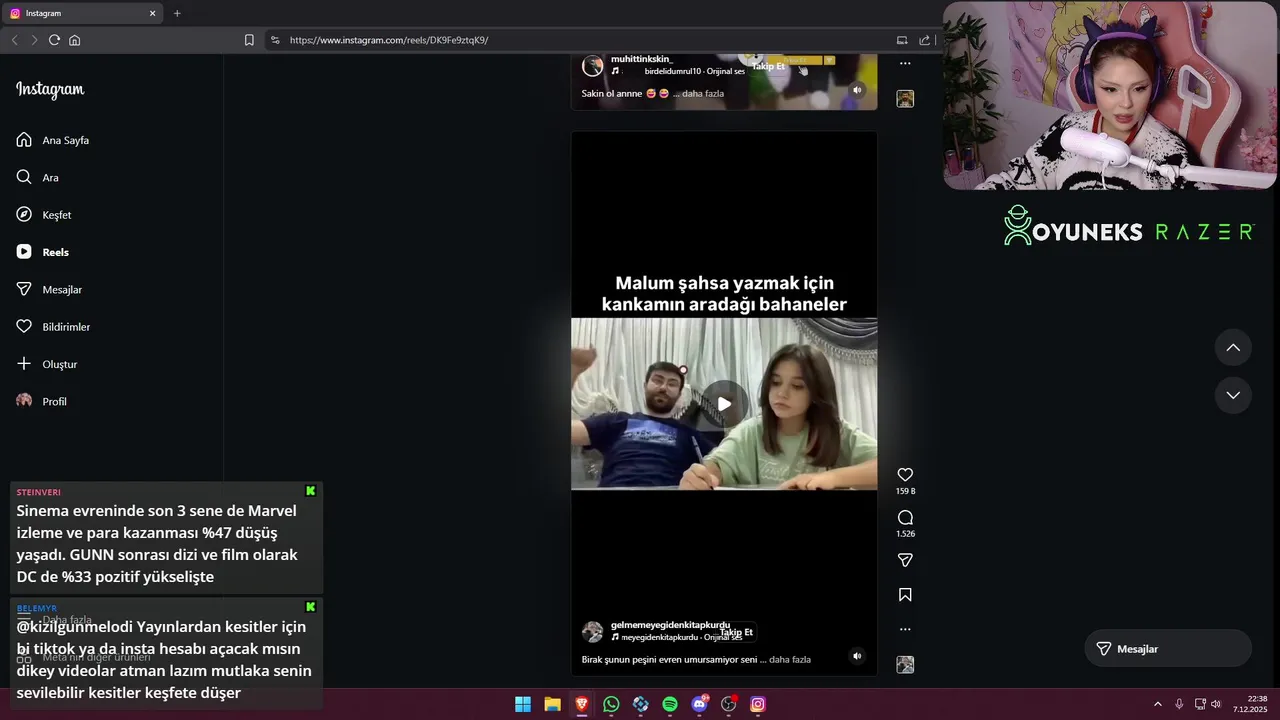1280x720 pixels.
Task: Open WhatsApp from taskbar
Action: (611, 704)
